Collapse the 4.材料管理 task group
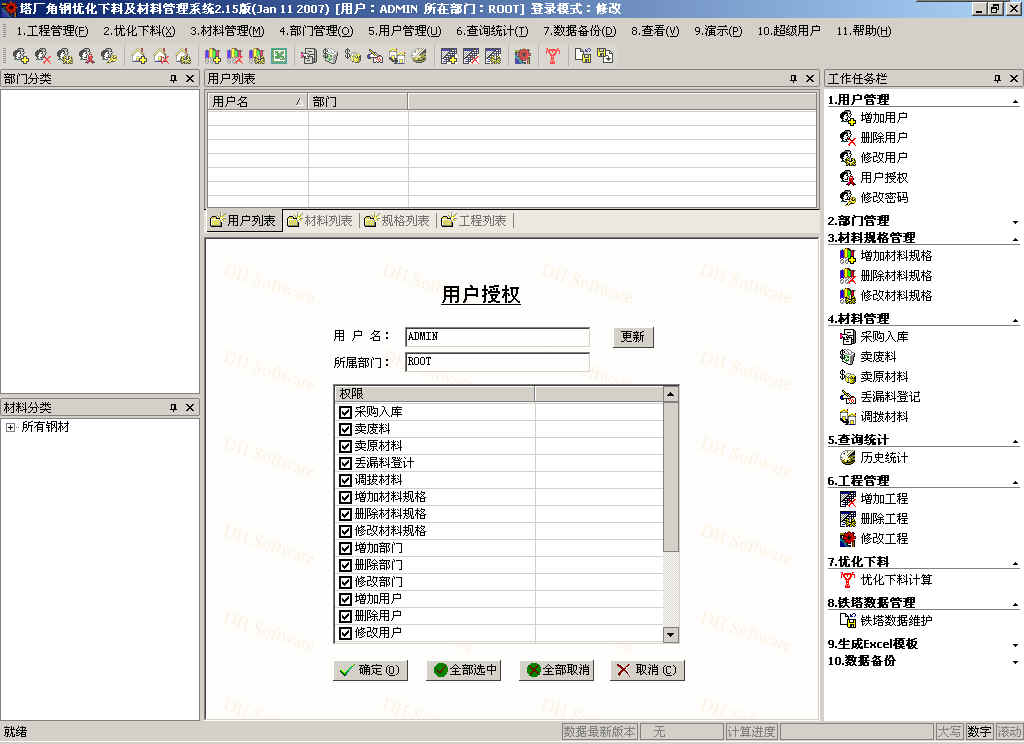This screenshot has width=1024, height=744. (1015, 320)
